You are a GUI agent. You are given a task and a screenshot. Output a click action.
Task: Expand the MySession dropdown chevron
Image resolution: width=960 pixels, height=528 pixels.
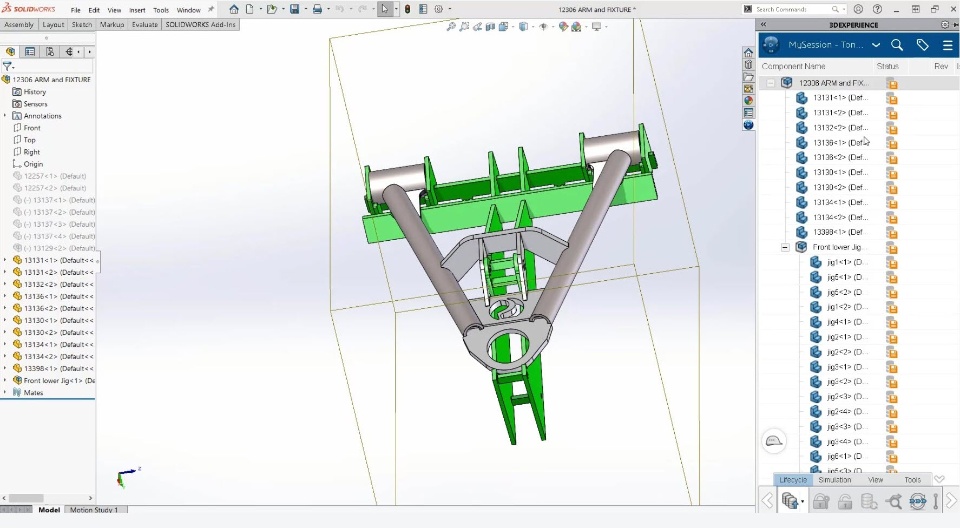[x=876, y=45]
